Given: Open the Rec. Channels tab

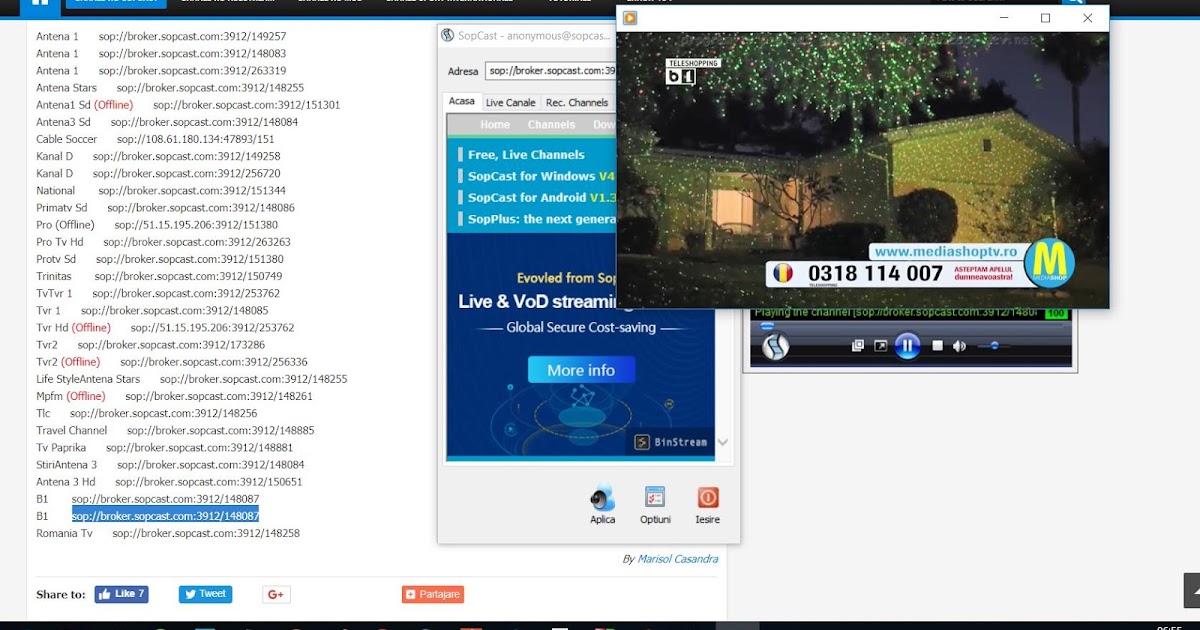Looking at the screenshot, I should [x=577, y=103].
